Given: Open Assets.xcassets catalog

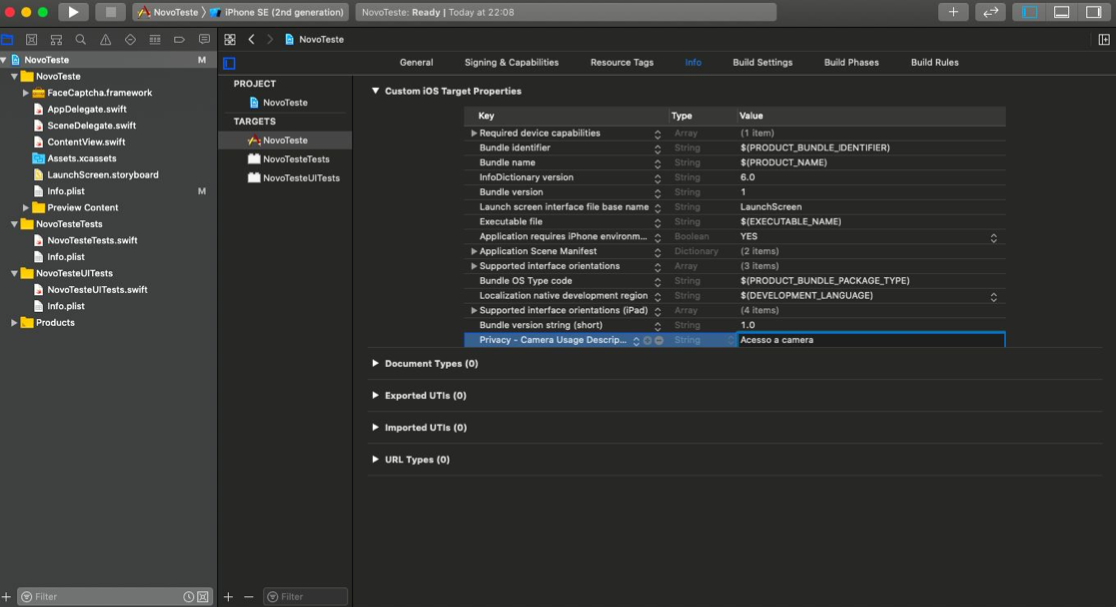Looking at the screenshot, I should 81,159.
